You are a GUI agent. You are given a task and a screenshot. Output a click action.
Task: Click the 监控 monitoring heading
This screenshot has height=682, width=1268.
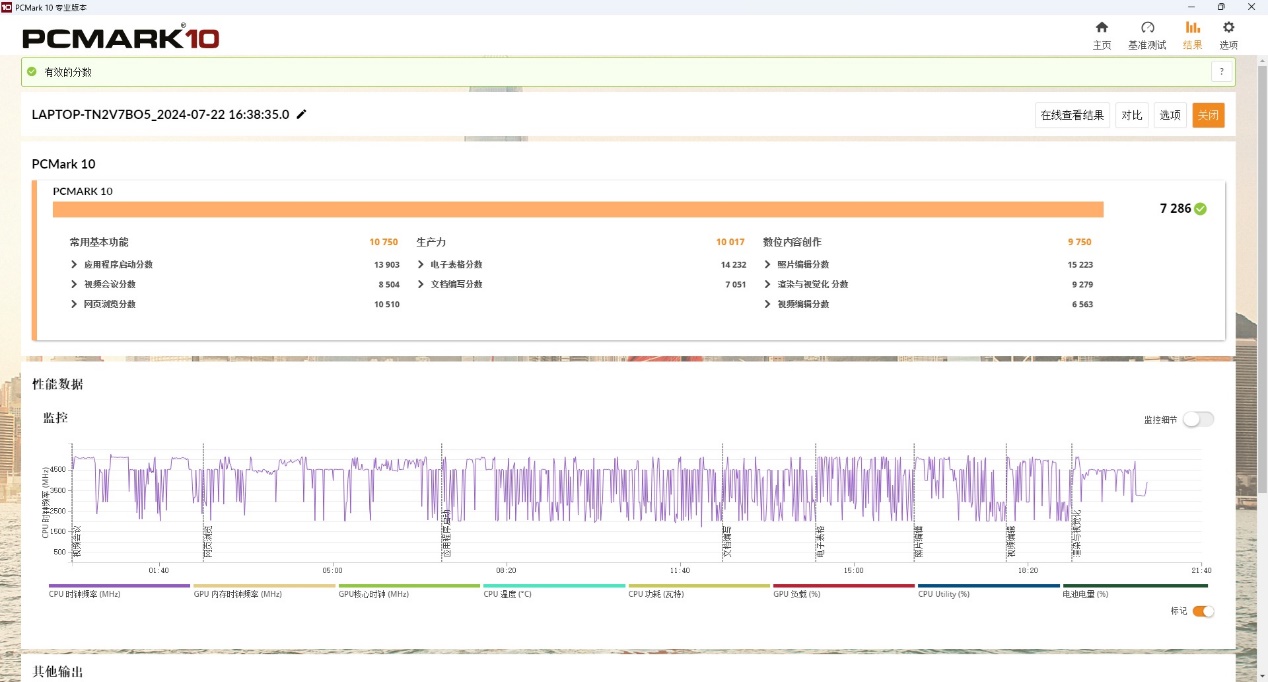(56, 417)
